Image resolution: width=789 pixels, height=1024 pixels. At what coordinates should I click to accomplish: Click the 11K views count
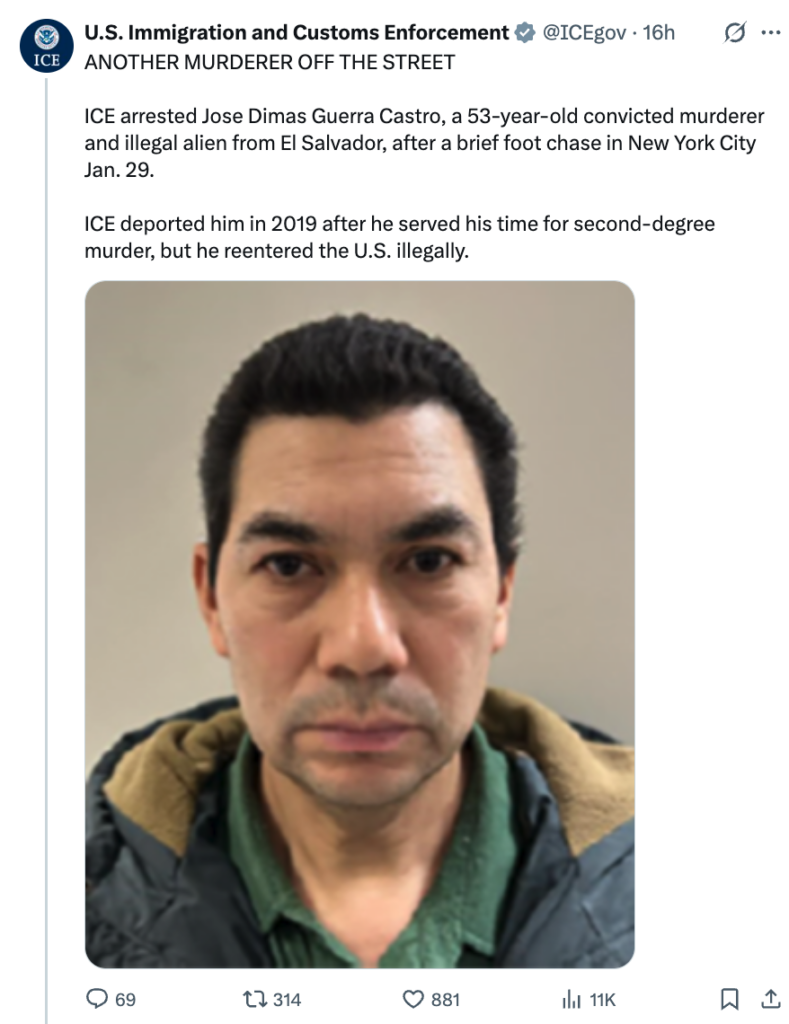coord(602,1000)
